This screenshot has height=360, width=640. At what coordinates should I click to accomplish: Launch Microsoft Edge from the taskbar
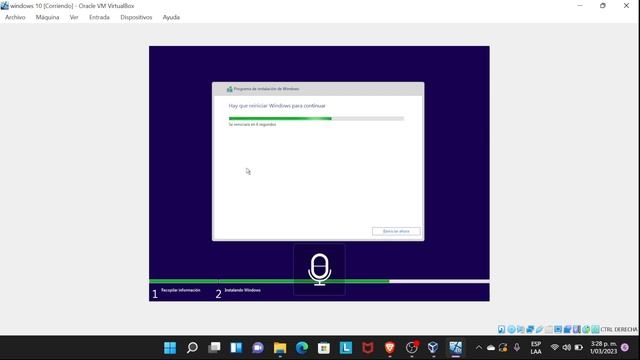(x=302, y=348)
